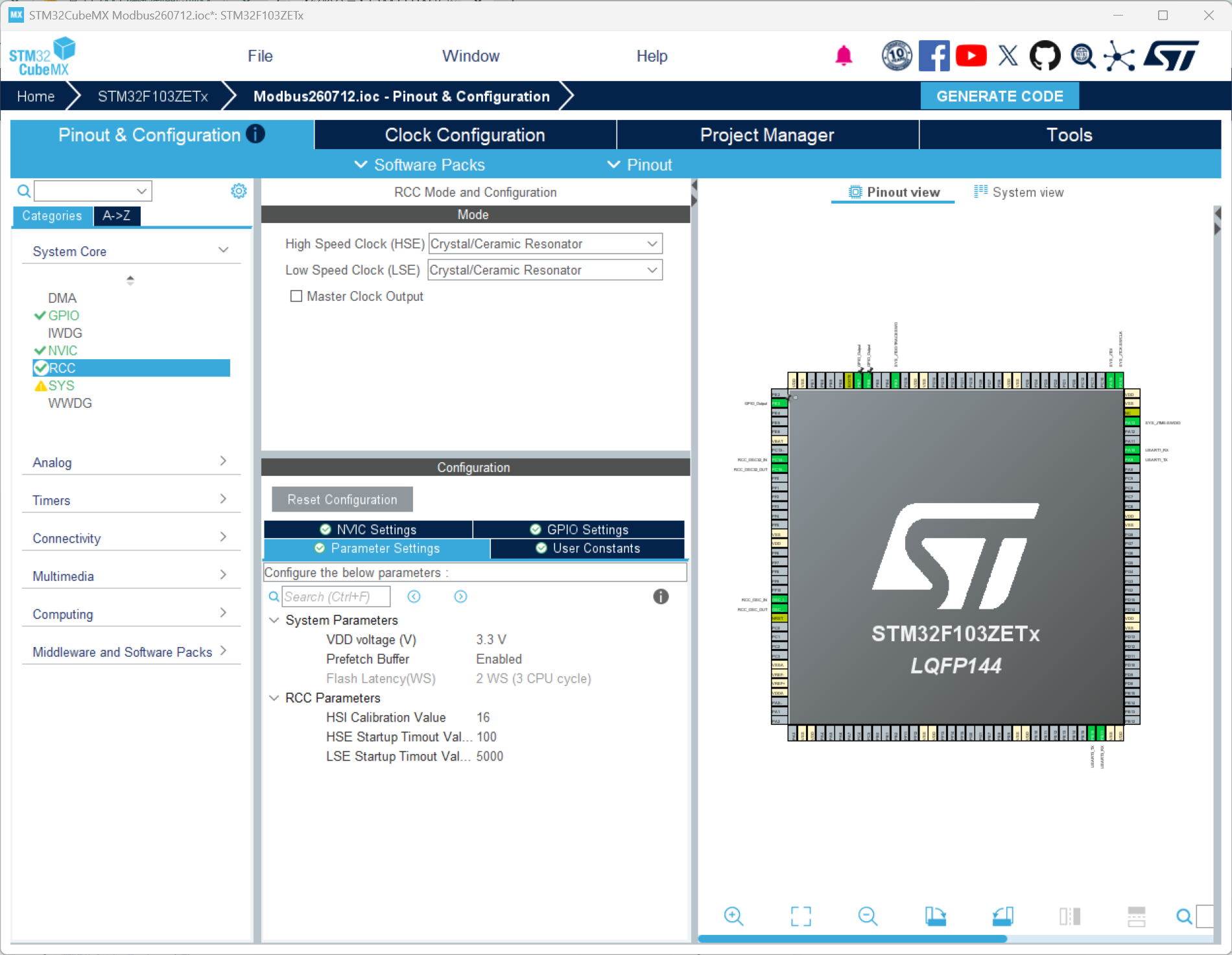Click the globe search community icon
This screenshot has width=1232, height=955.
[x=1083, y=56]
